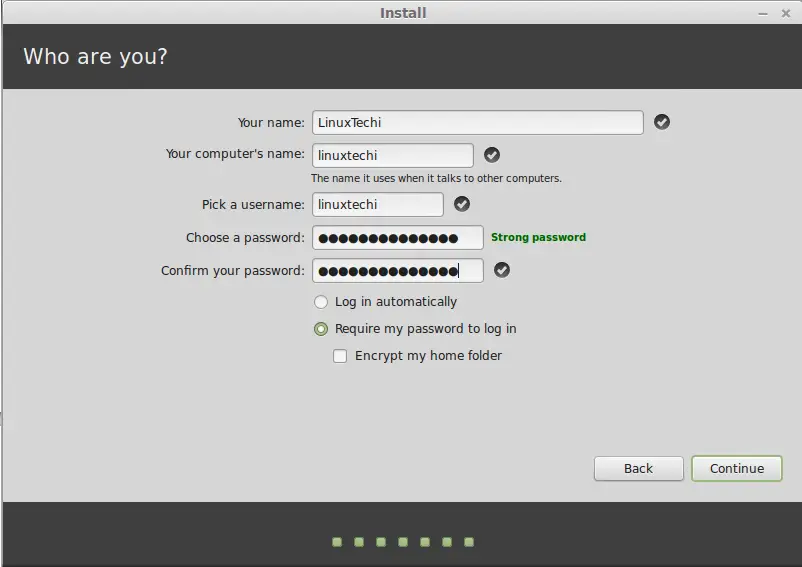Click 'The name it uses when it talks' hint
This screenshot has height=567, width=802.
(436, 178)
